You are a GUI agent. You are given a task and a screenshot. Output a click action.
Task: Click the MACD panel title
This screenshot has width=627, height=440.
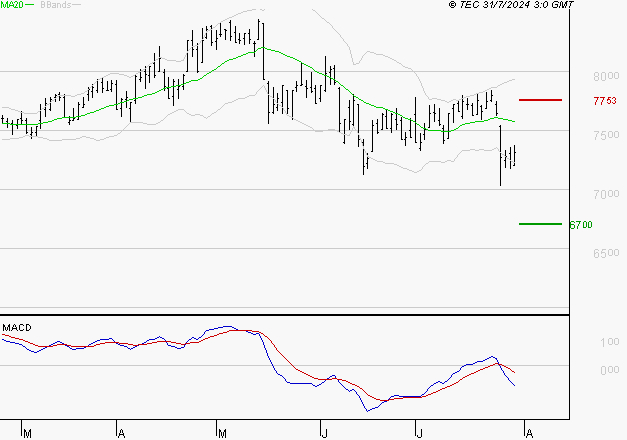(17, 328)
